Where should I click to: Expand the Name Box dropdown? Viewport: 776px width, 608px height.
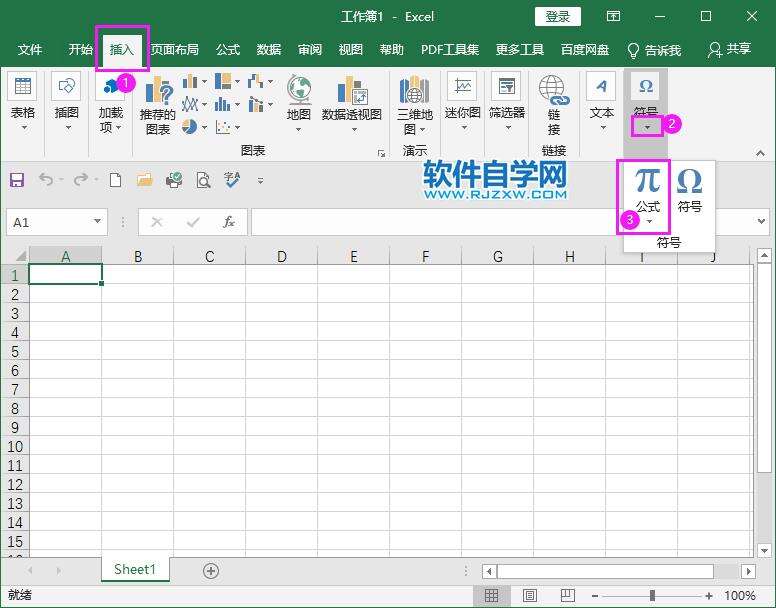[x=97, y=221]
